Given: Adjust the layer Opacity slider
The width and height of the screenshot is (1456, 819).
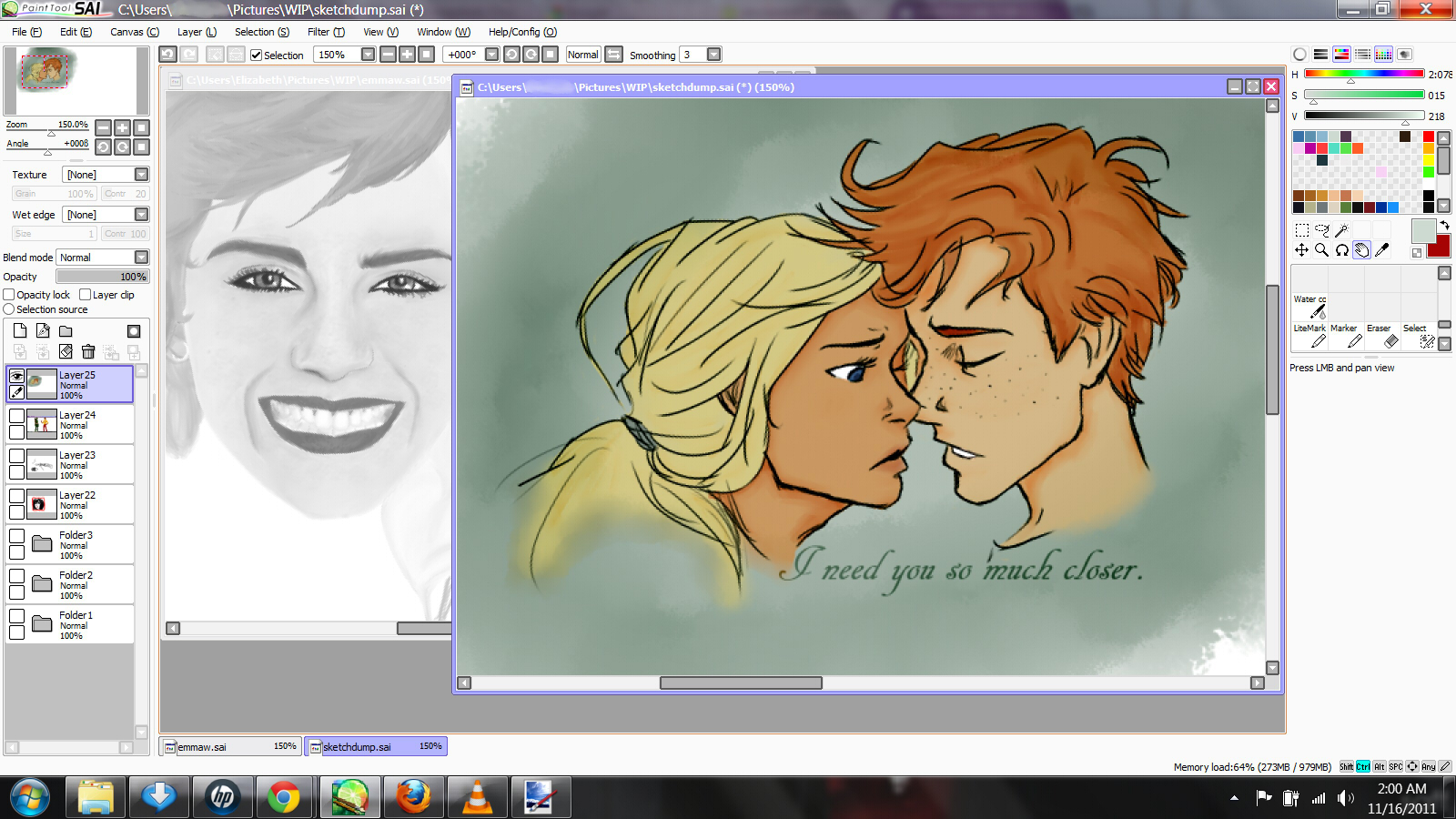Looking at the screenshot, I should click(102, 277).
